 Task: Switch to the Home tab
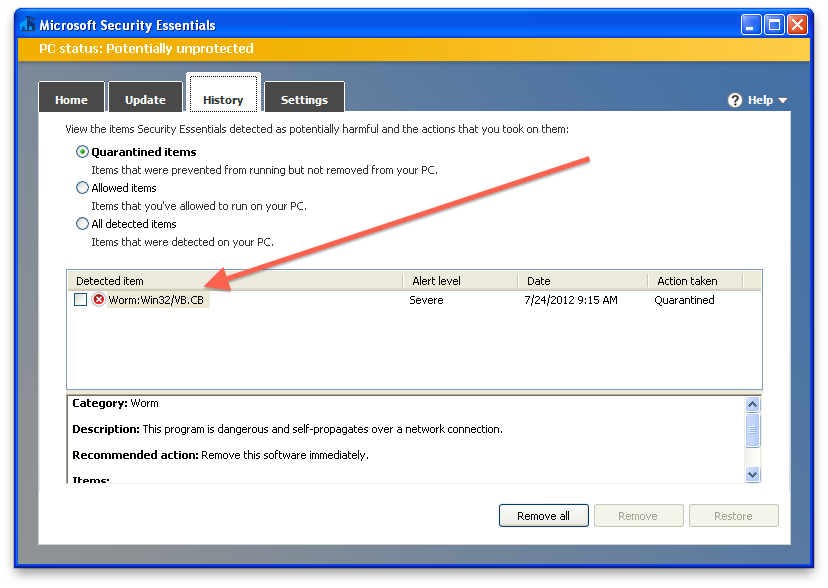click(71, 100)
